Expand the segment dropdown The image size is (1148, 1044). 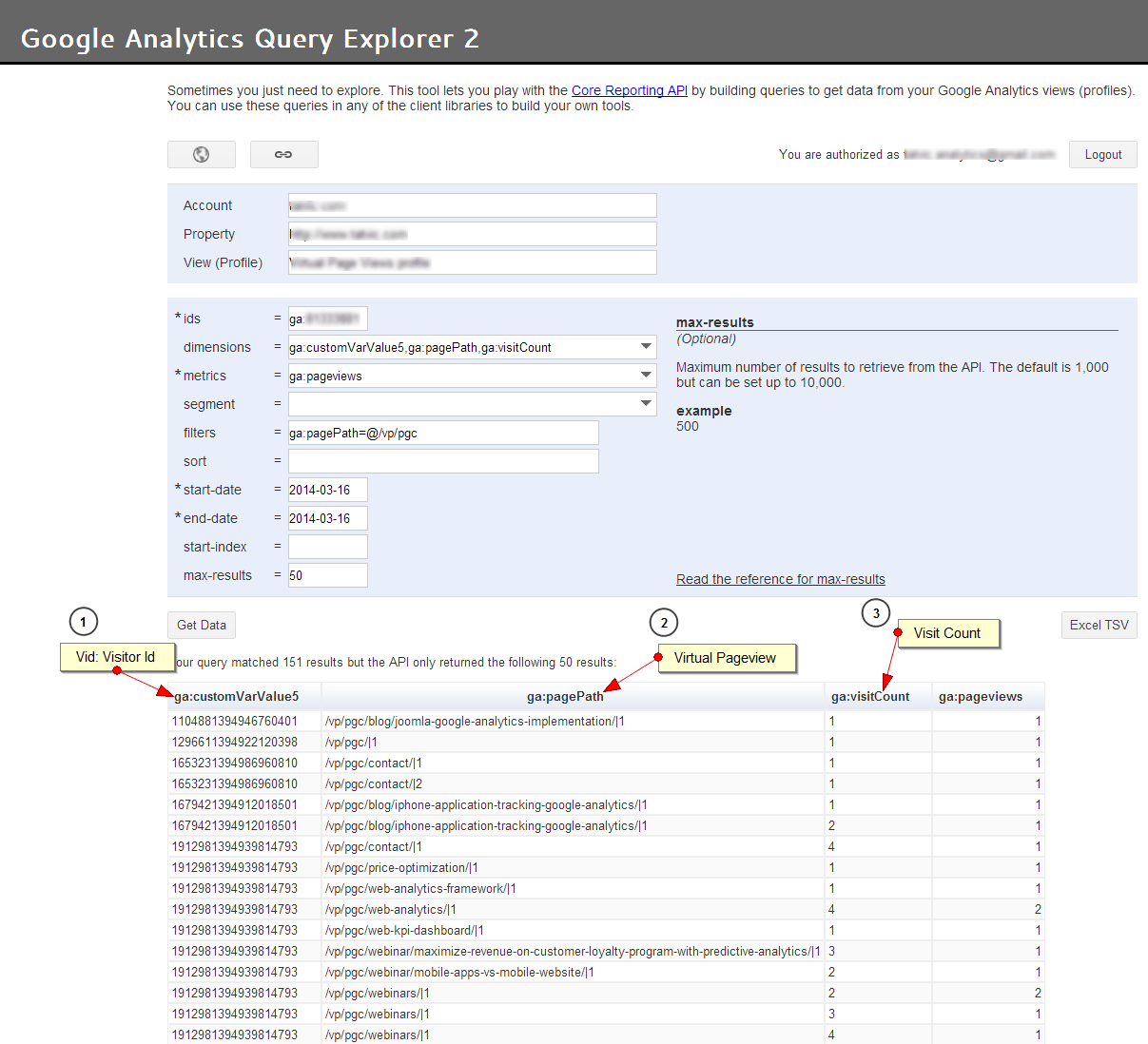tap(646, 404)
